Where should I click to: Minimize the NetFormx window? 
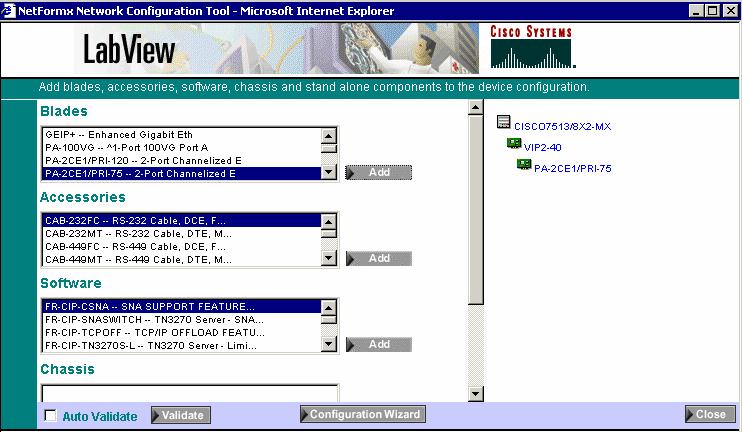pyautogui.click(x=696, y=10)
